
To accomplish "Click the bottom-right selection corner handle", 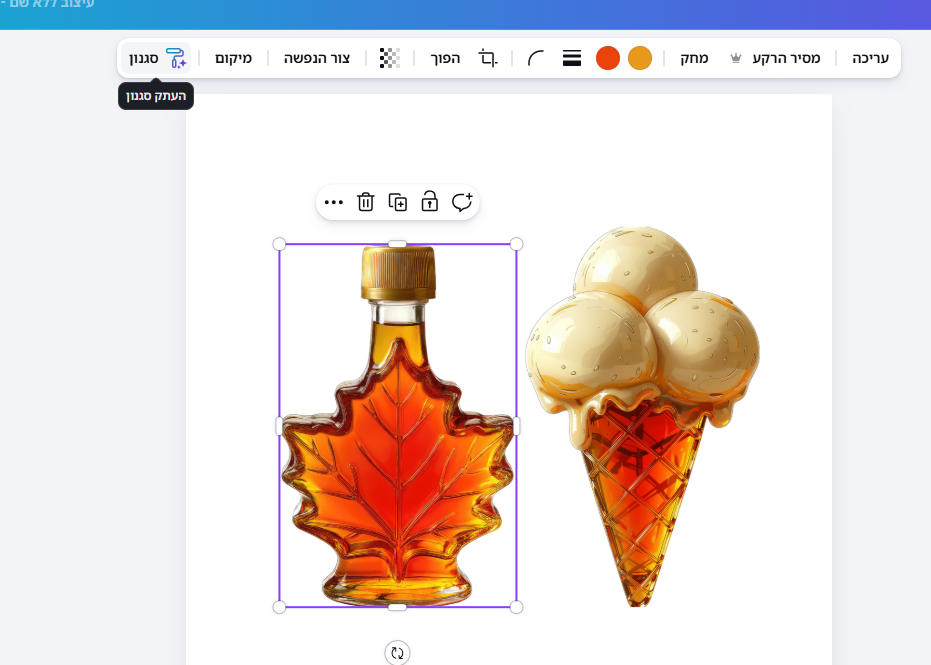I will [x=517, y=607].
